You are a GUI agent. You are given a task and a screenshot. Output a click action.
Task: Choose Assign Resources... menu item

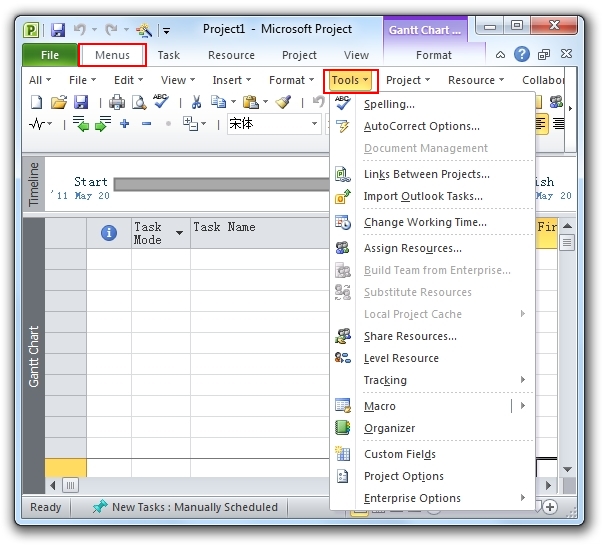coord(433,248)
